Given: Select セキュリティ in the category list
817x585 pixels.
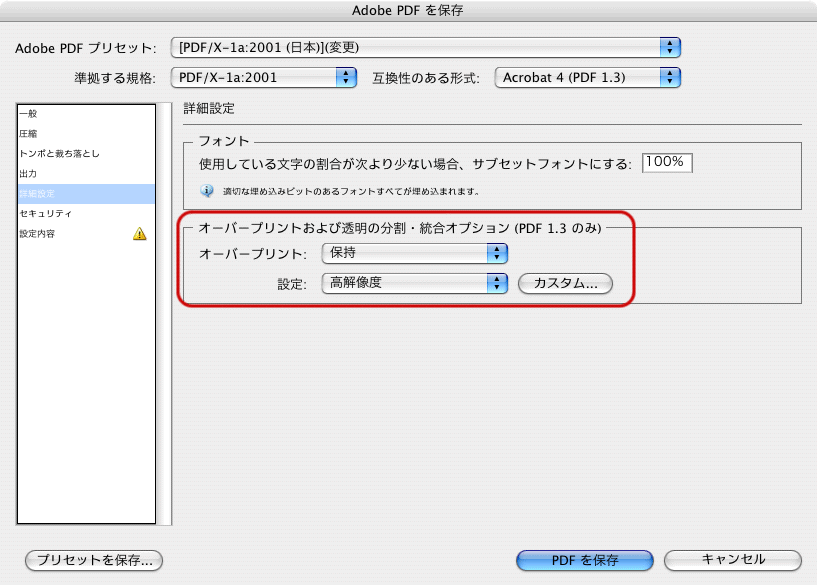Looking at the screenshot, I should tap(86, 214).
